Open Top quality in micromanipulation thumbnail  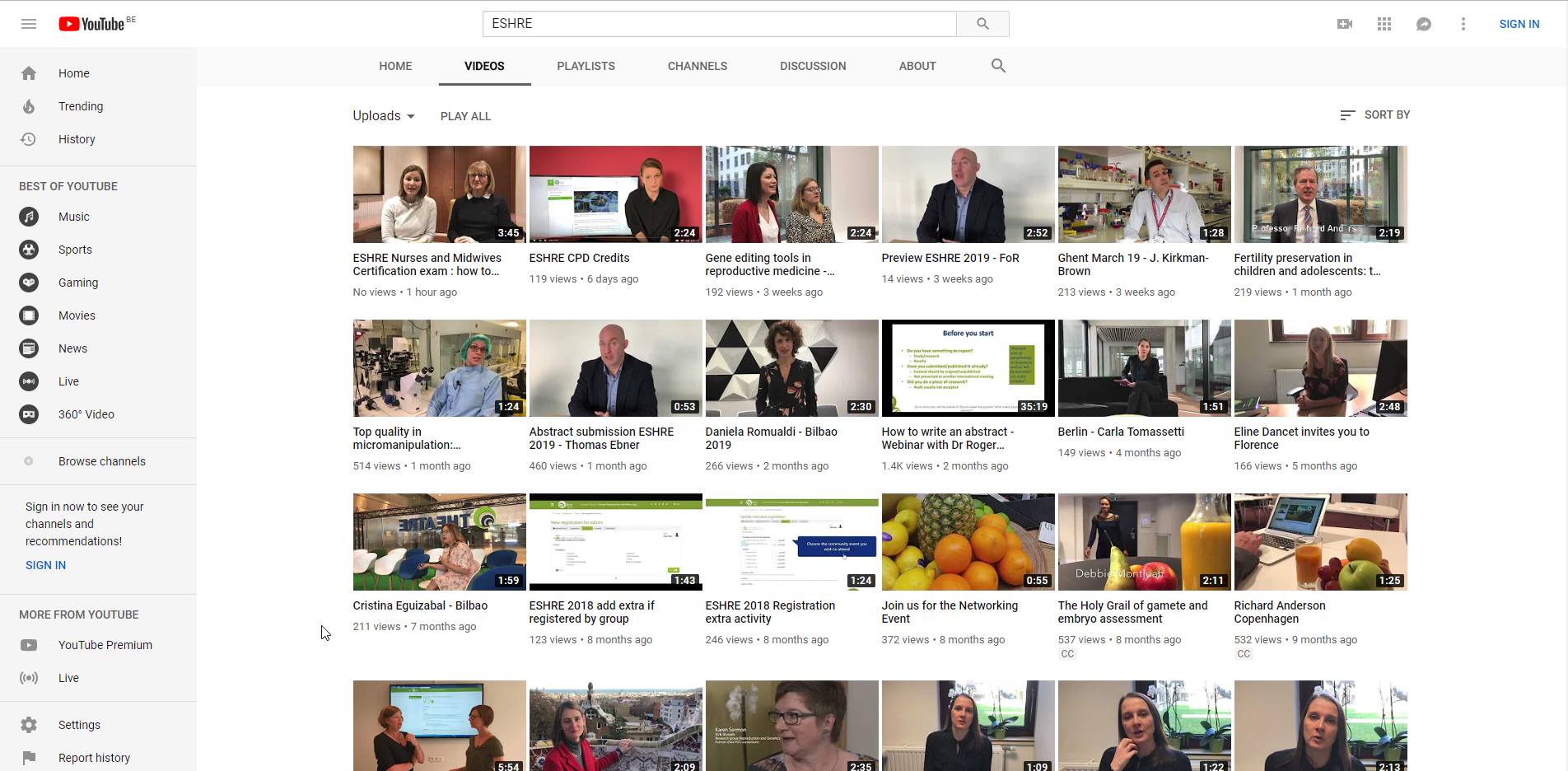click(439, 368)
